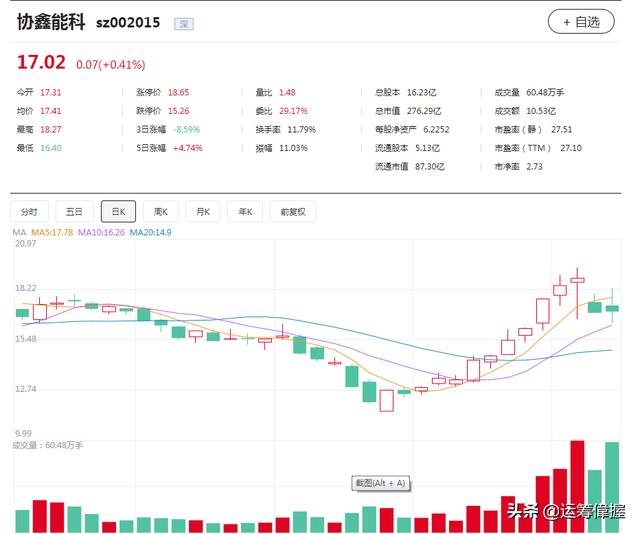Switch to 周K weekly candlestick tab
Image resolution: width=640 pixels, height=534 pixels.
click(x=161, y=211)
